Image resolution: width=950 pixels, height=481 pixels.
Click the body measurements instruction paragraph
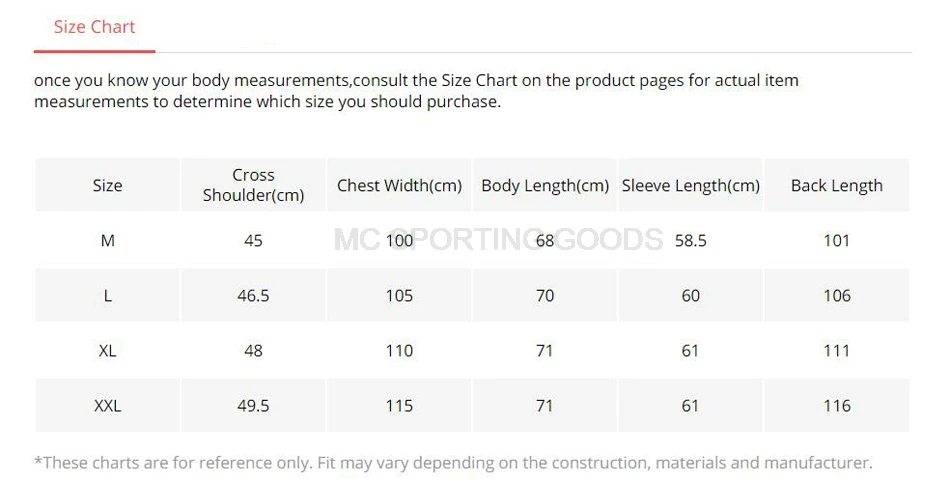(416, 91)
